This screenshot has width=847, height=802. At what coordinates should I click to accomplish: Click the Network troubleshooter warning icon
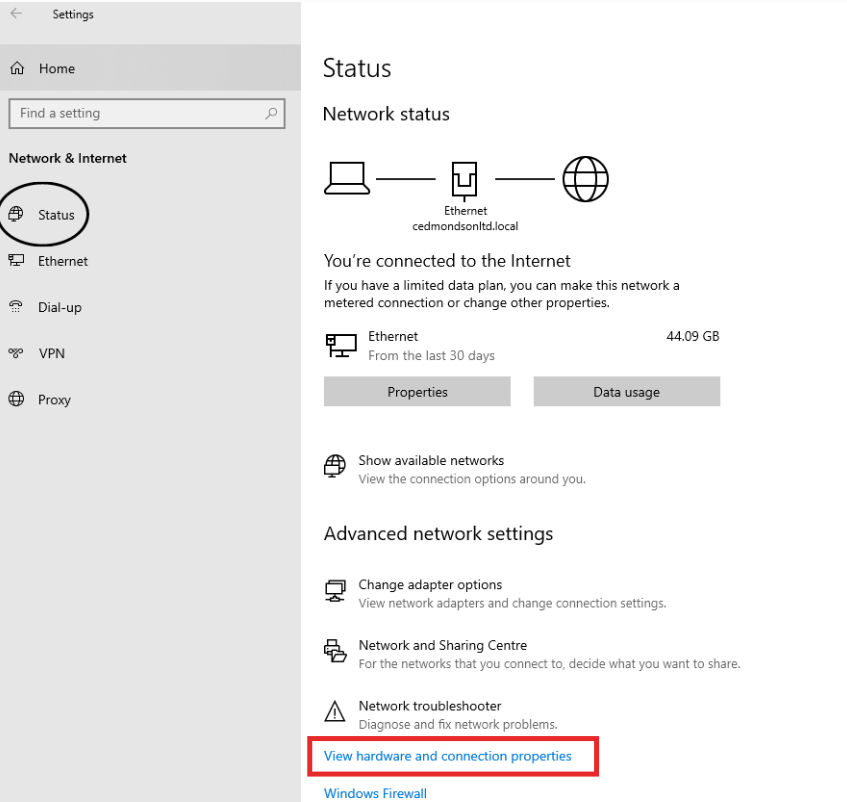click(334, 712)
